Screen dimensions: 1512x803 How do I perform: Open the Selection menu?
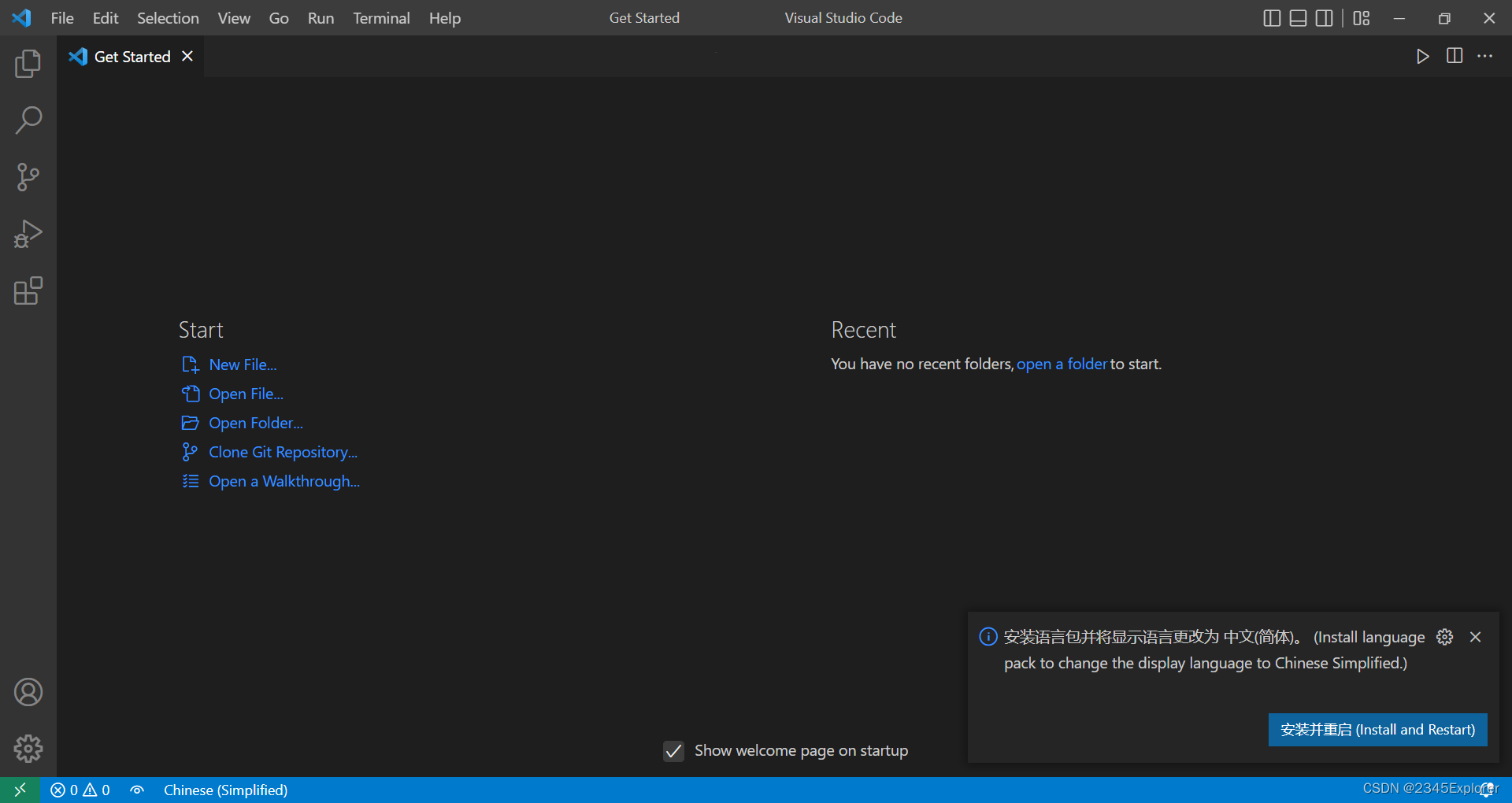point(168,18)
